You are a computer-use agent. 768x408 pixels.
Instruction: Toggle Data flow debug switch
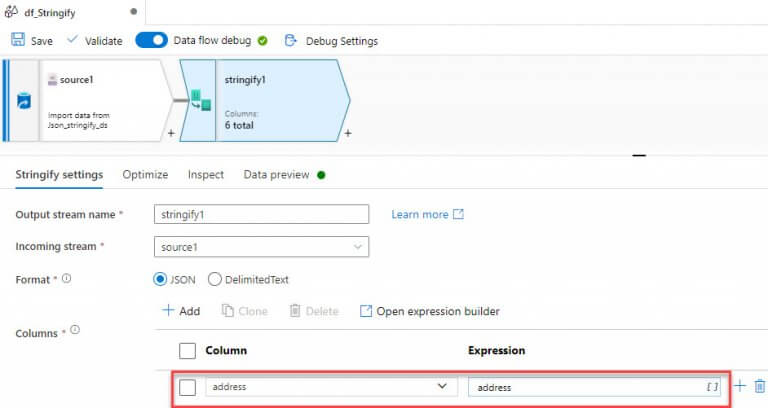(x=151, y=41)
